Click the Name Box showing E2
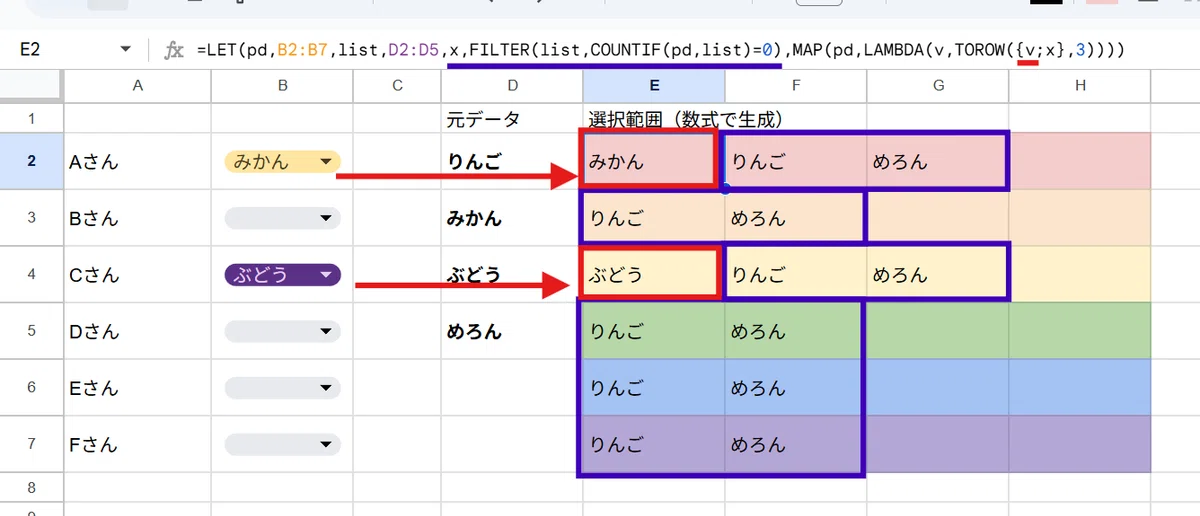Screen dimensions: 1200x516 [x=70, y=49]
